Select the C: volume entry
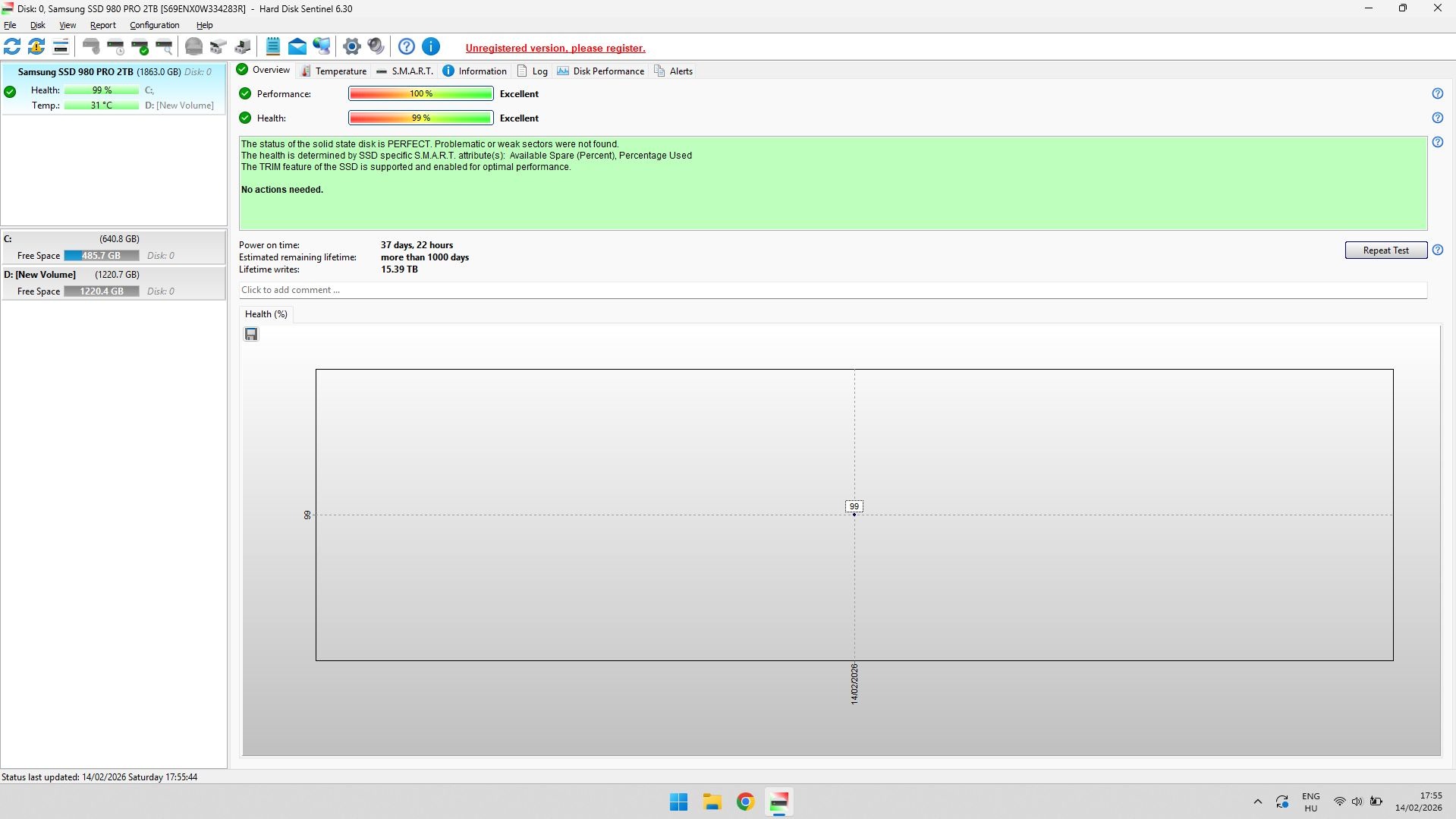Viewport: 1456px width, 819px height. [114, 247]
